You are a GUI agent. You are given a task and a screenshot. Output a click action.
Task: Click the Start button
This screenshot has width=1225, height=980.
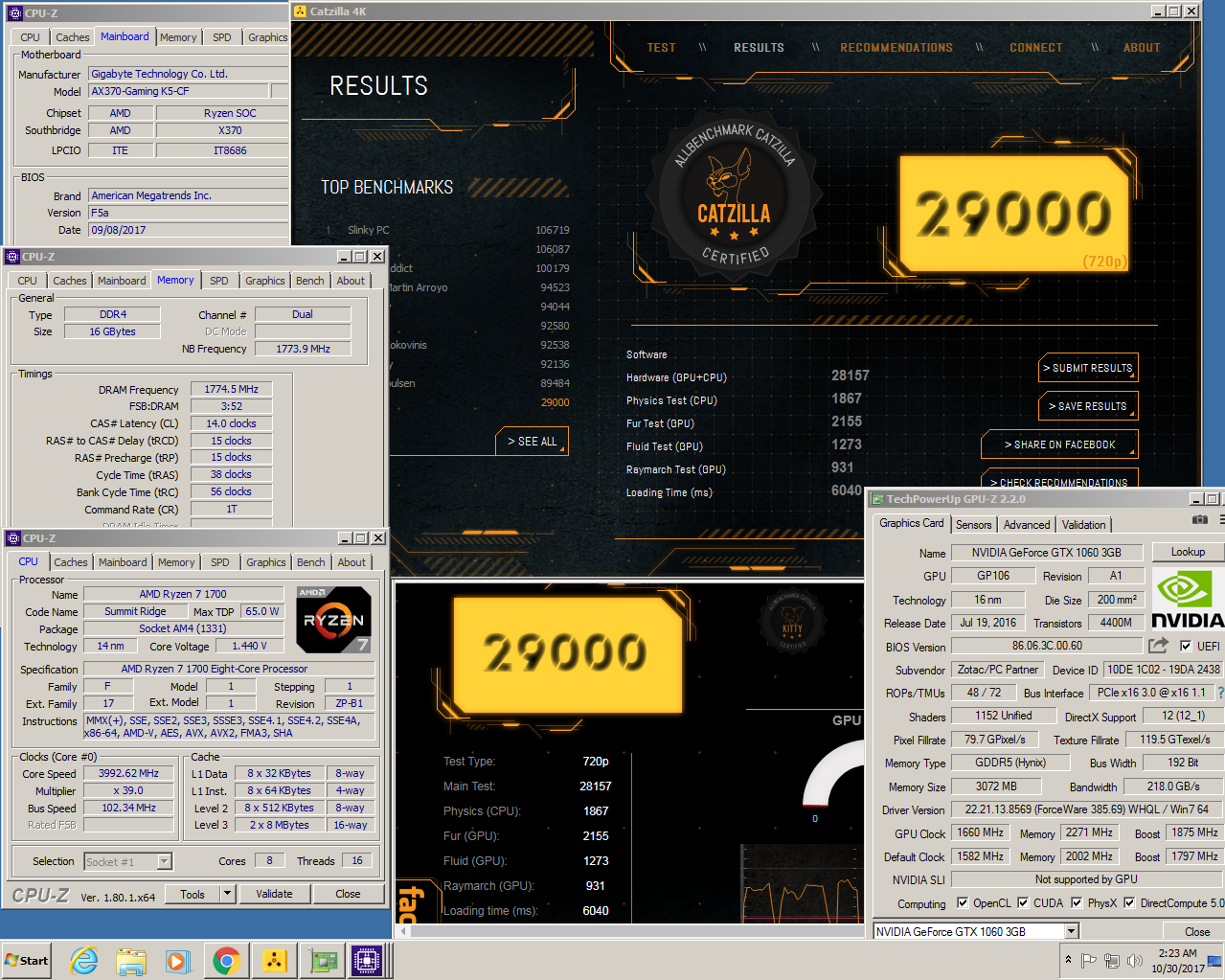(x=27, y=960)
